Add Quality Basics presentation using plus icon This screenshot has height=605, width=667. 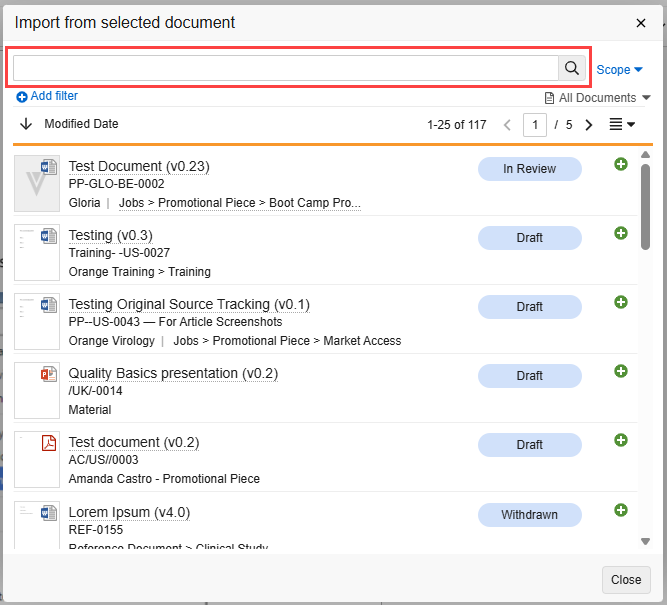[621, 371]
